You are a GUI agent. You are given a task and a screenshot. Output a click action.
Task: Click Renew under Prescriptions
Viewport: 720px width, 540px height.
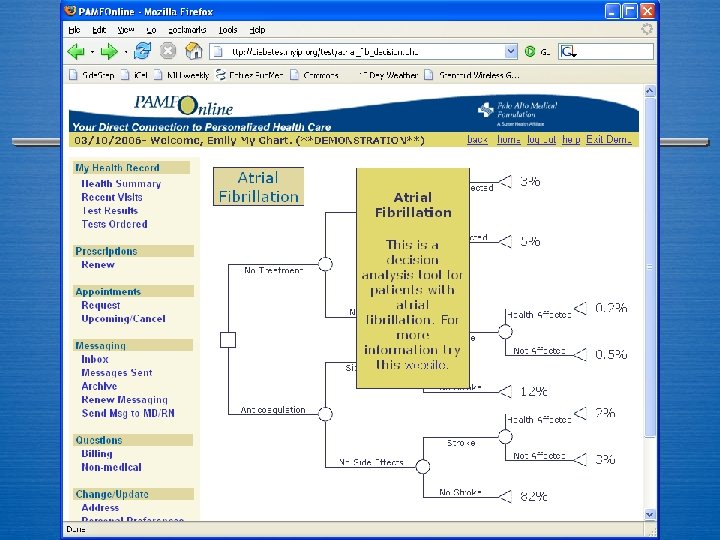pos(98,264)
